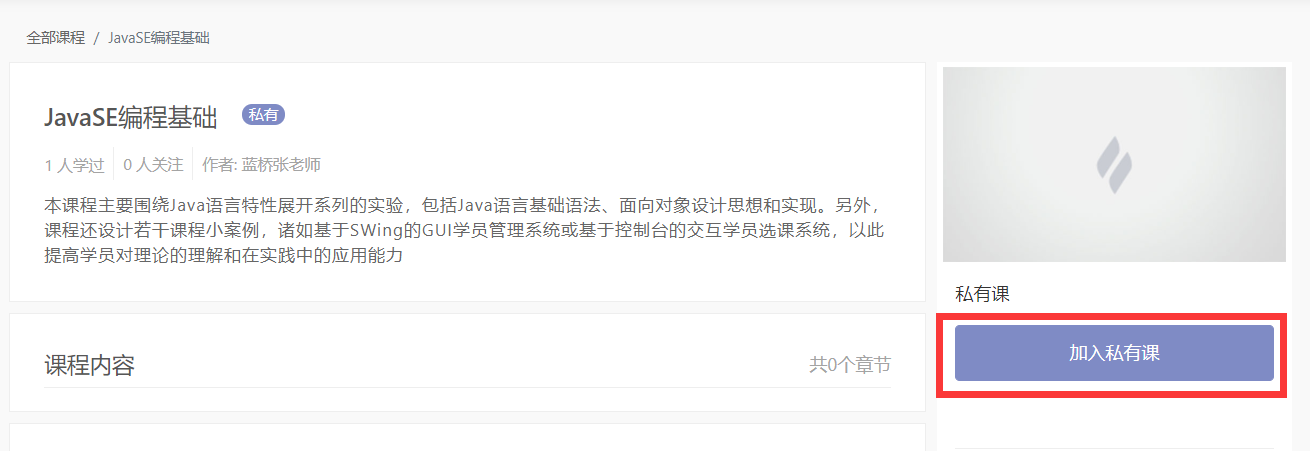
Task: Select the JavaSE编程基础 breadcrumb item
Action: [x=159, y=38]
